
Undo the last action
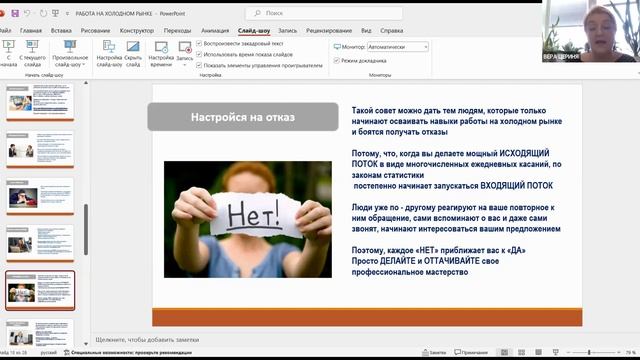(x=27, y=13)
